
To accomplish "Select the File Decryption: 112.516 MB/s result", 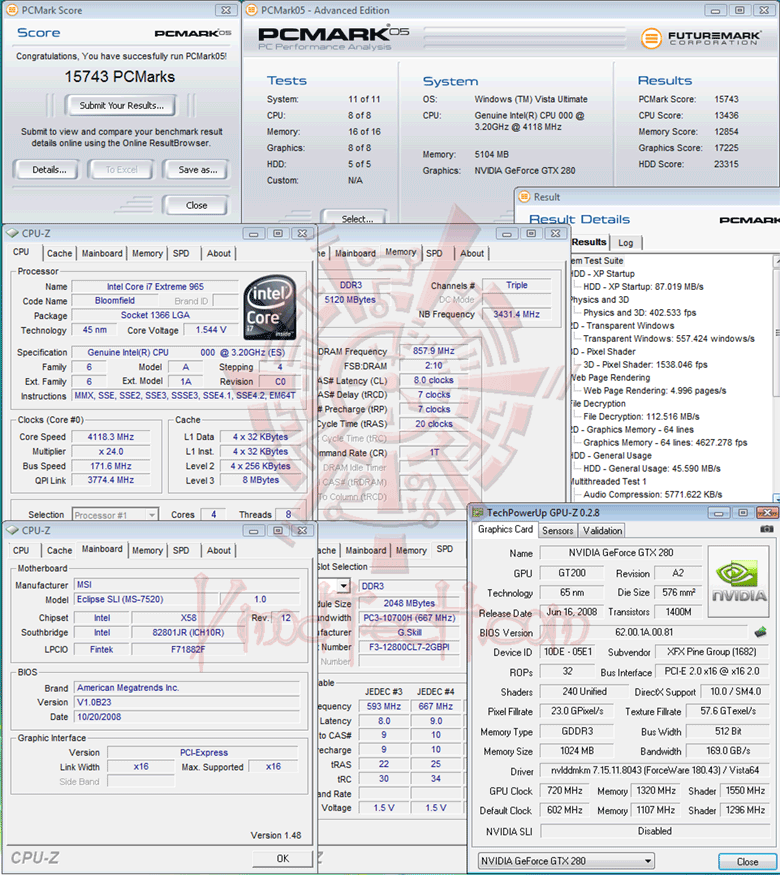I will (x=641, y=416).
